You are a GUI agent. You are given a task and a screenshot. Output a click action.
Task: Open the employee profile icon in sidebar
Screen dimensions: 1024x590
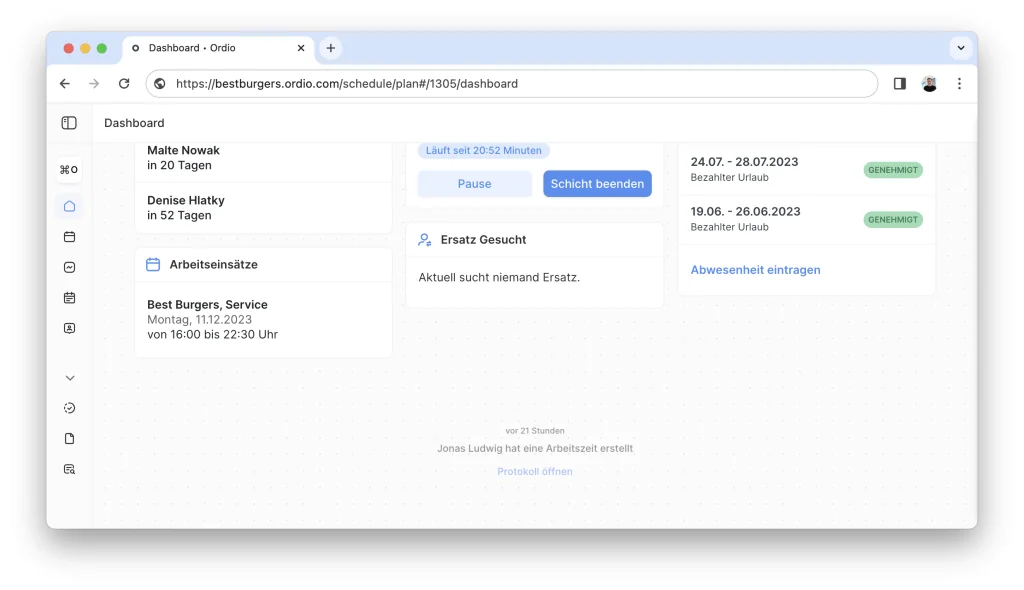[x=69, y=328]
